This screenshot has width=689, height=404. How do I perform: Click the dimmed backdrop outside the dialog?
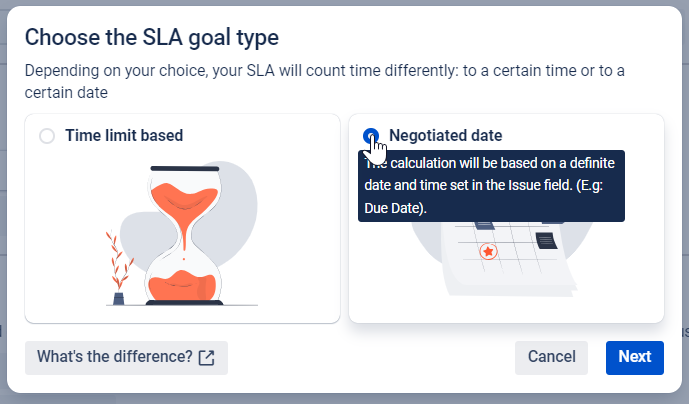click(344, 399)
